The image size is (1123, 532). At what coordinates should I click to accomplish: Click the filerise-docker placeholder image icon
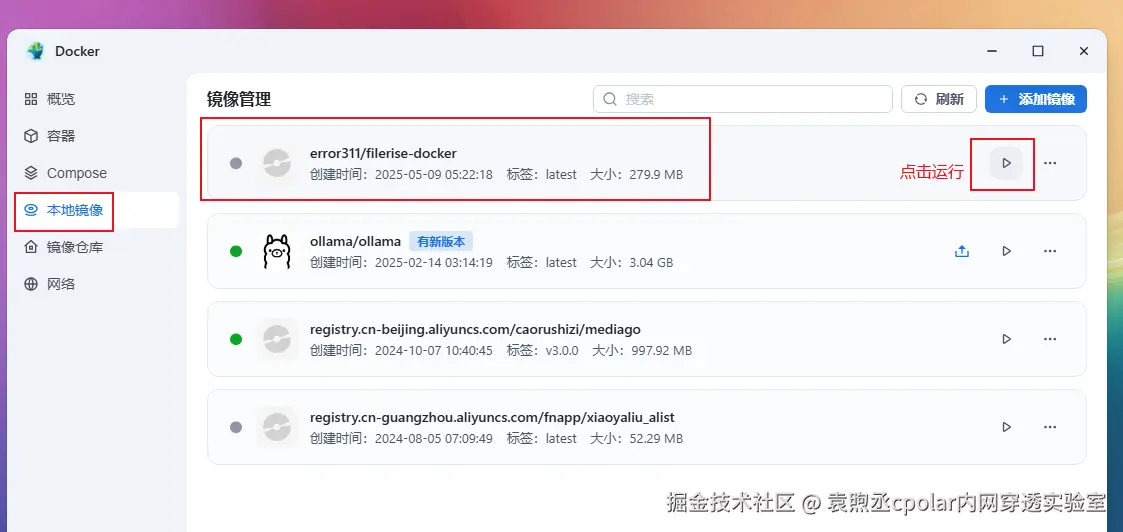click(276, 163)
